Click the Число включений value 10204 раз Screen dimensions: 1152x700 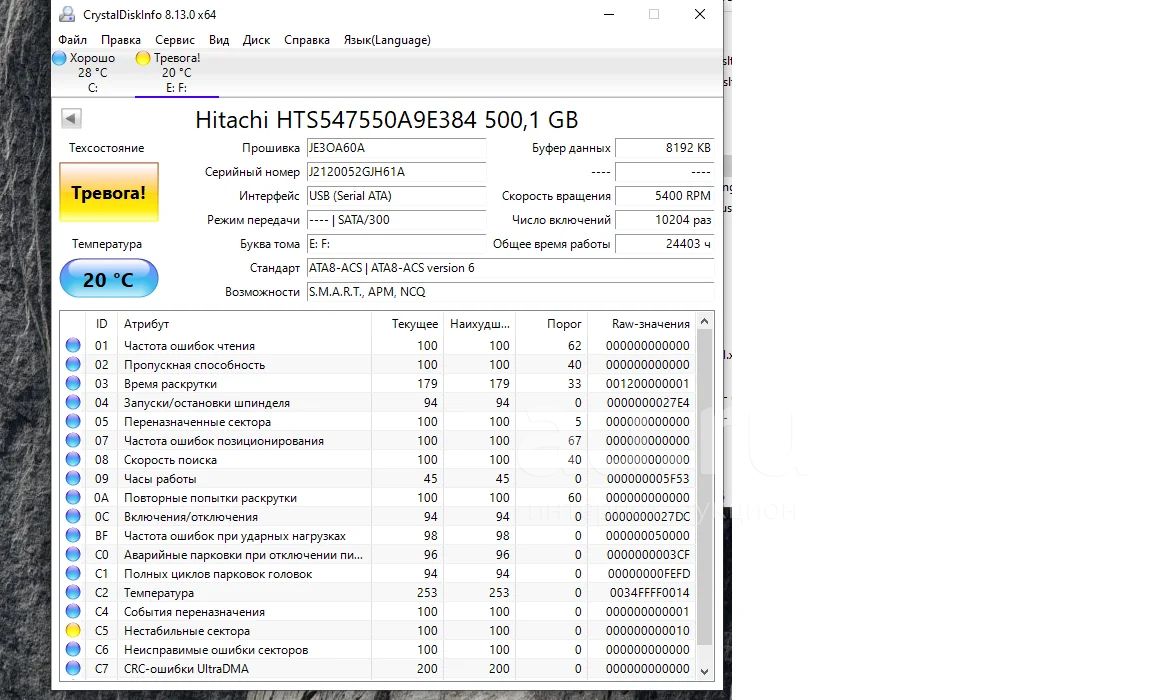coord(664,220)
